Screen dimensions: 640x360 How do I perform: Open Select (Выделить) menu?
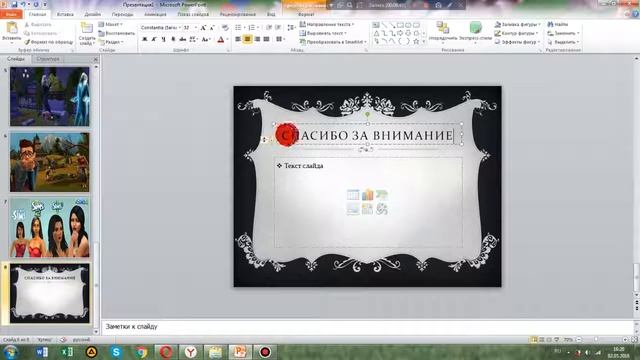pyautogui.click(x=563, y=42)
